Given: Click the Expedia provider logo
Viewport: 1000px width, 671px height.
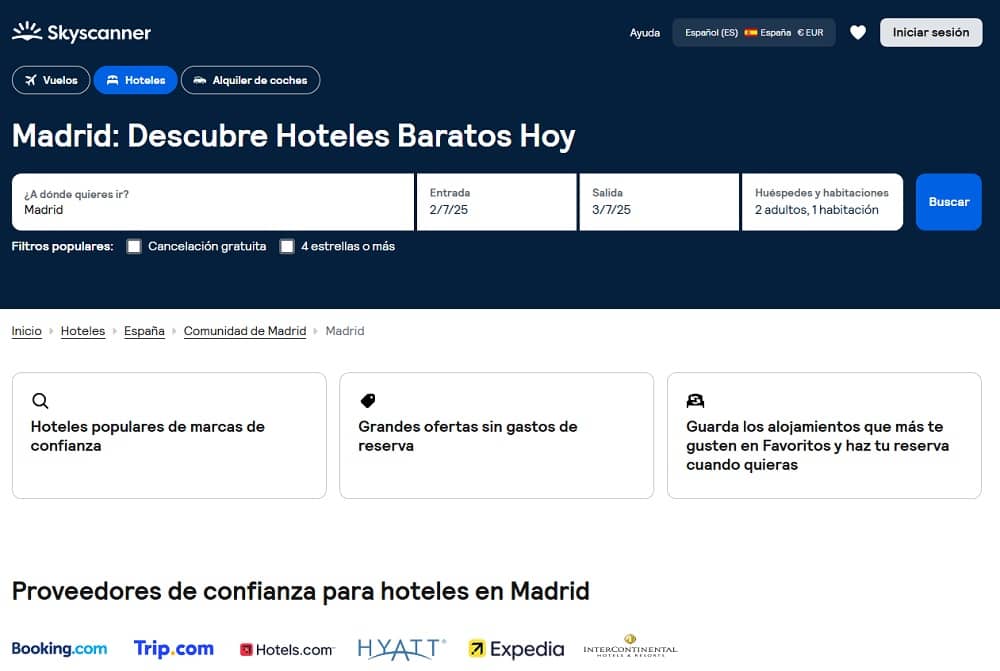Looking at the screenshot, I should (517, 649).
